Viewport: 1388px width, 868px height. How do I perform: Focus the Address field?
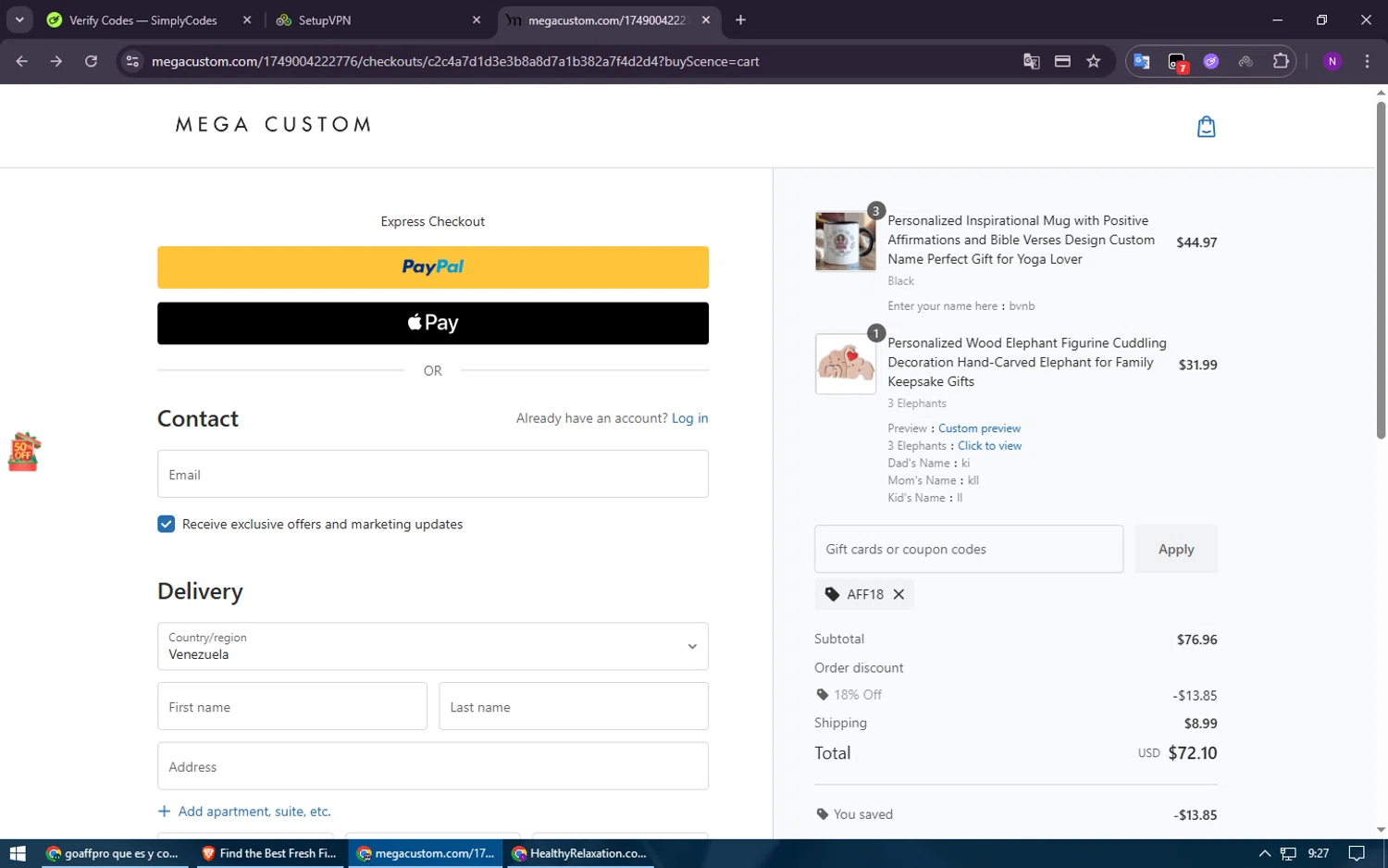click(433, 766)
